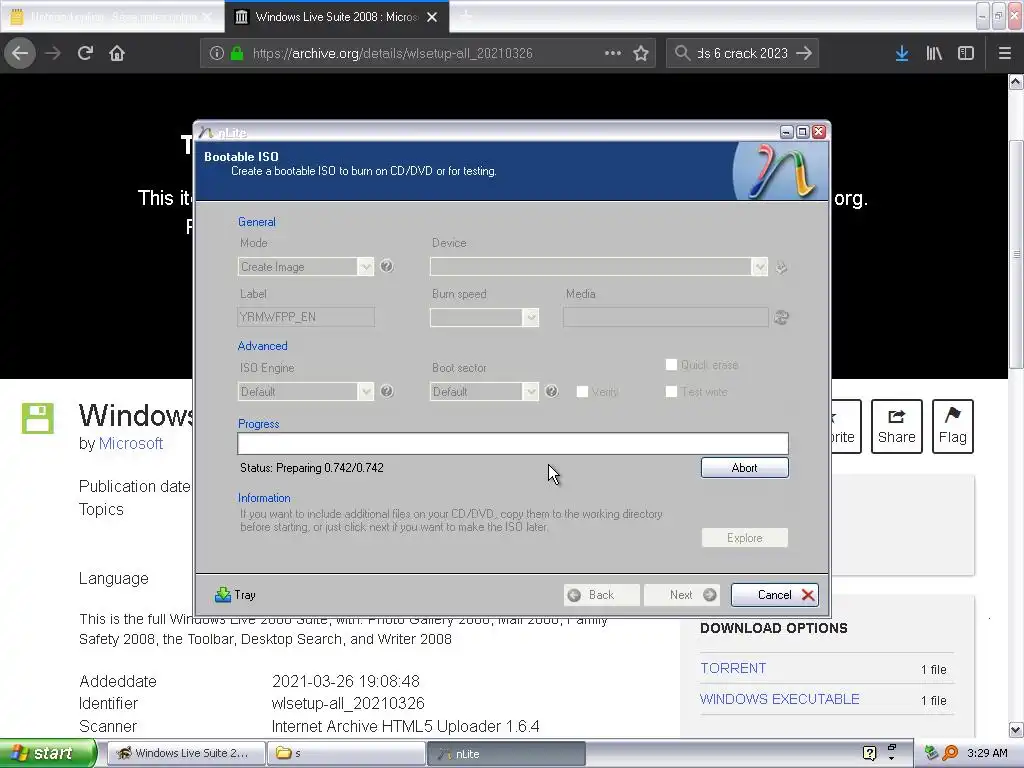Click page scrollbar down arrow
Screen dimensions: 1024x768
pos(1016,729)
